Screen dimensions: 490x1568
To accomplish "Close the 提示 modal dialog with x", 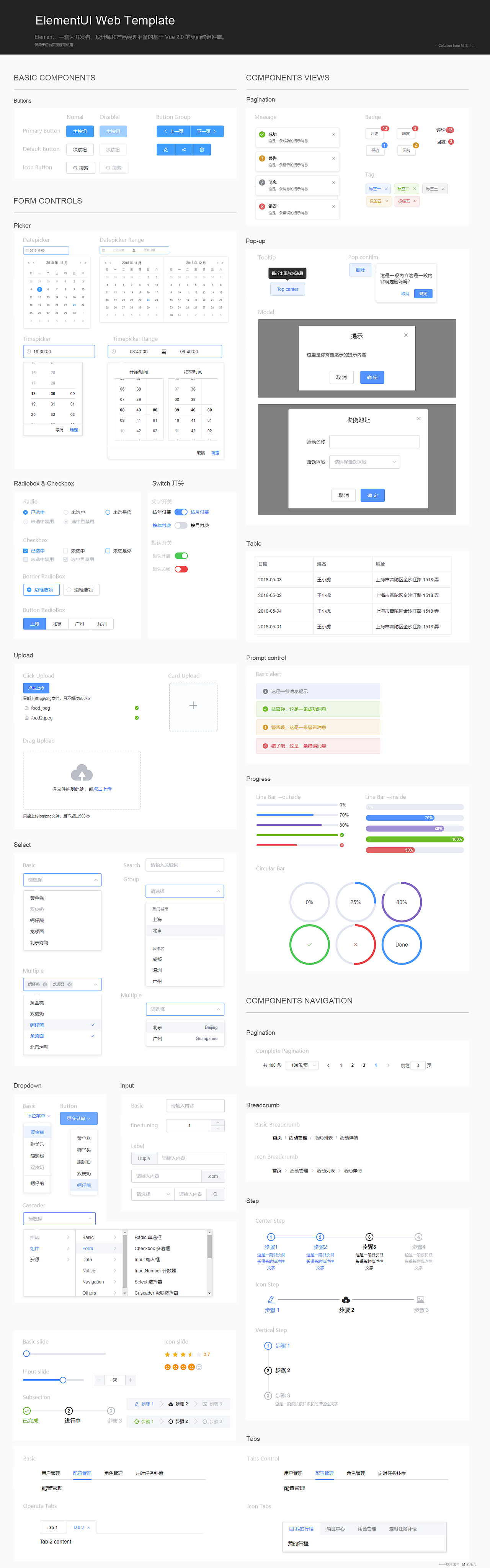I will pos(406,335).
